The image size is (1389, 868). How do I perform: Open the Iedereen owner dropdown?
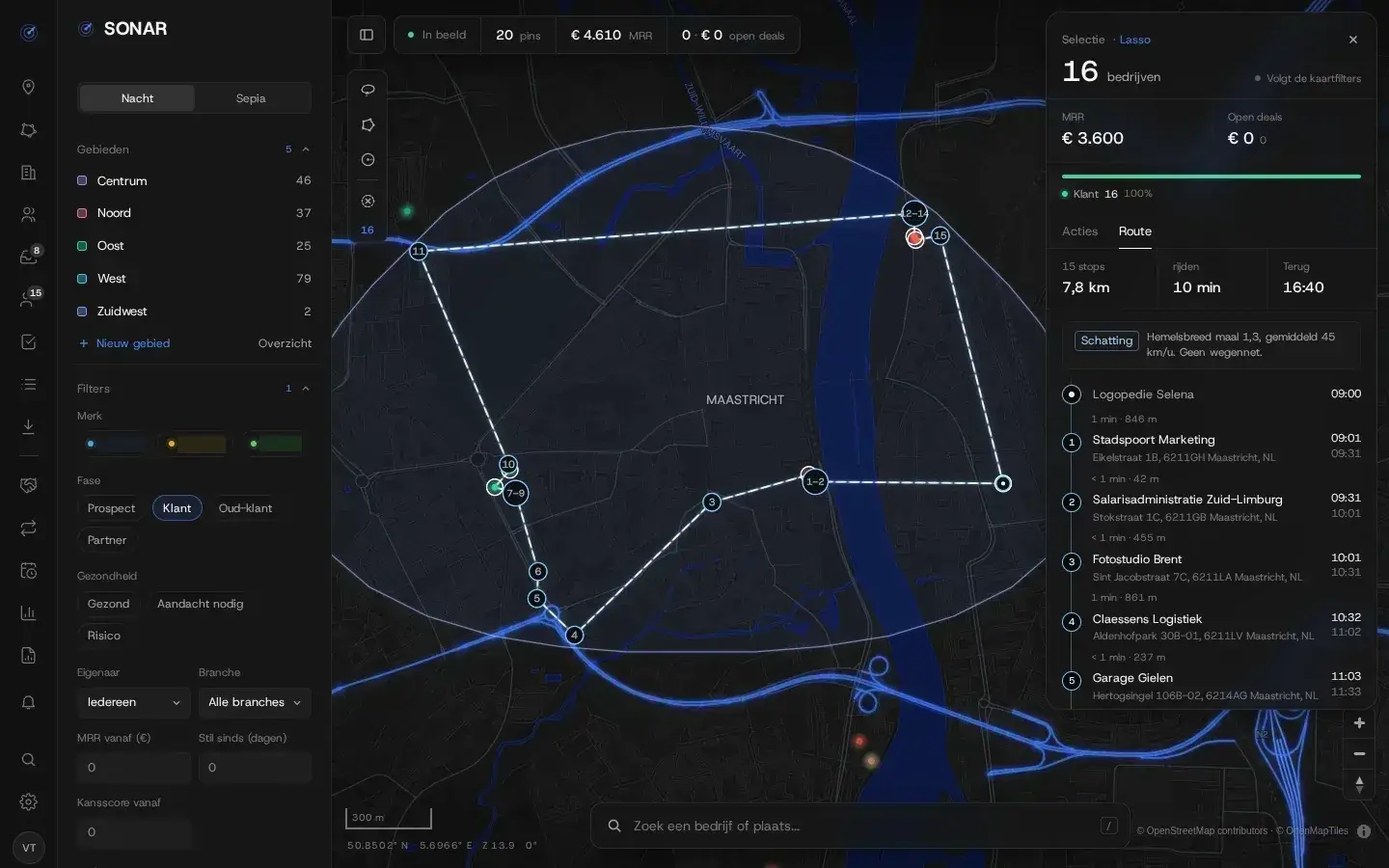[133, 702]
